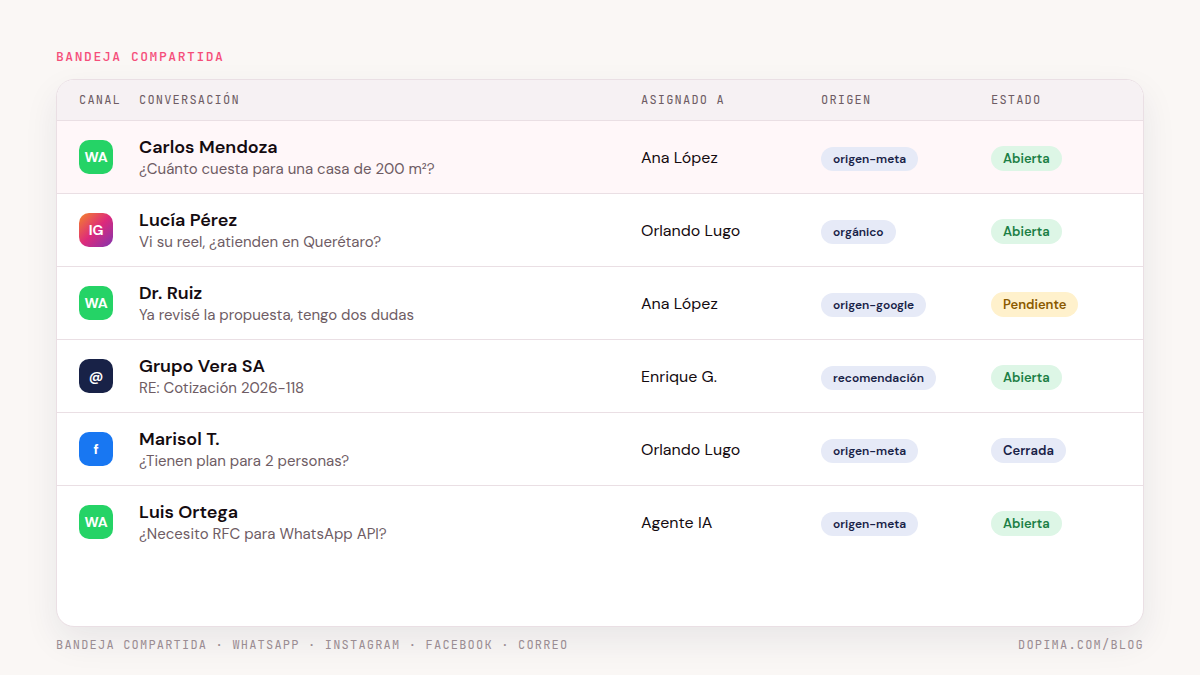Click the origen-meta tag in Luis Ortega's row
The width and height of the screenshot is (1200, 675).
coord(869,523)
